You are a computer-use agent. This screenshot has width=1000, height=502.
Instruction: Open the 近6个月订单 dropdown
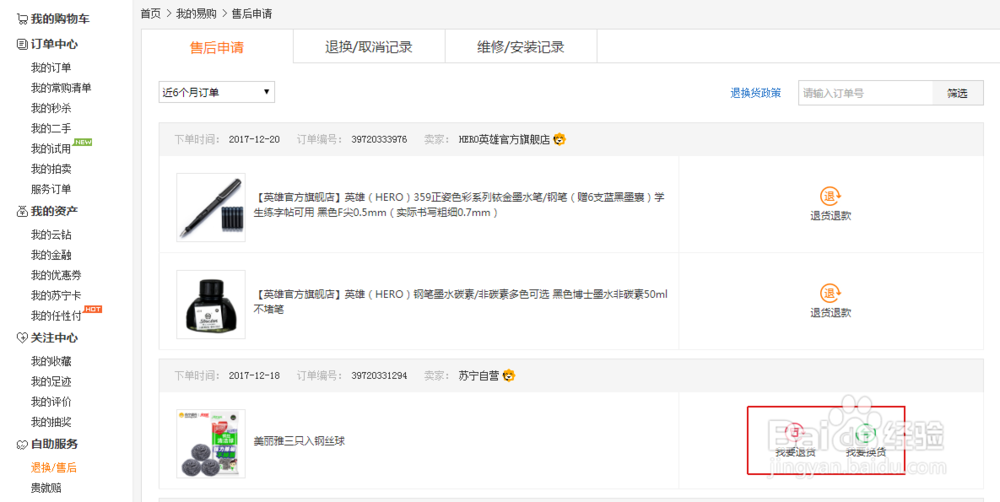(x=217, y=92)
